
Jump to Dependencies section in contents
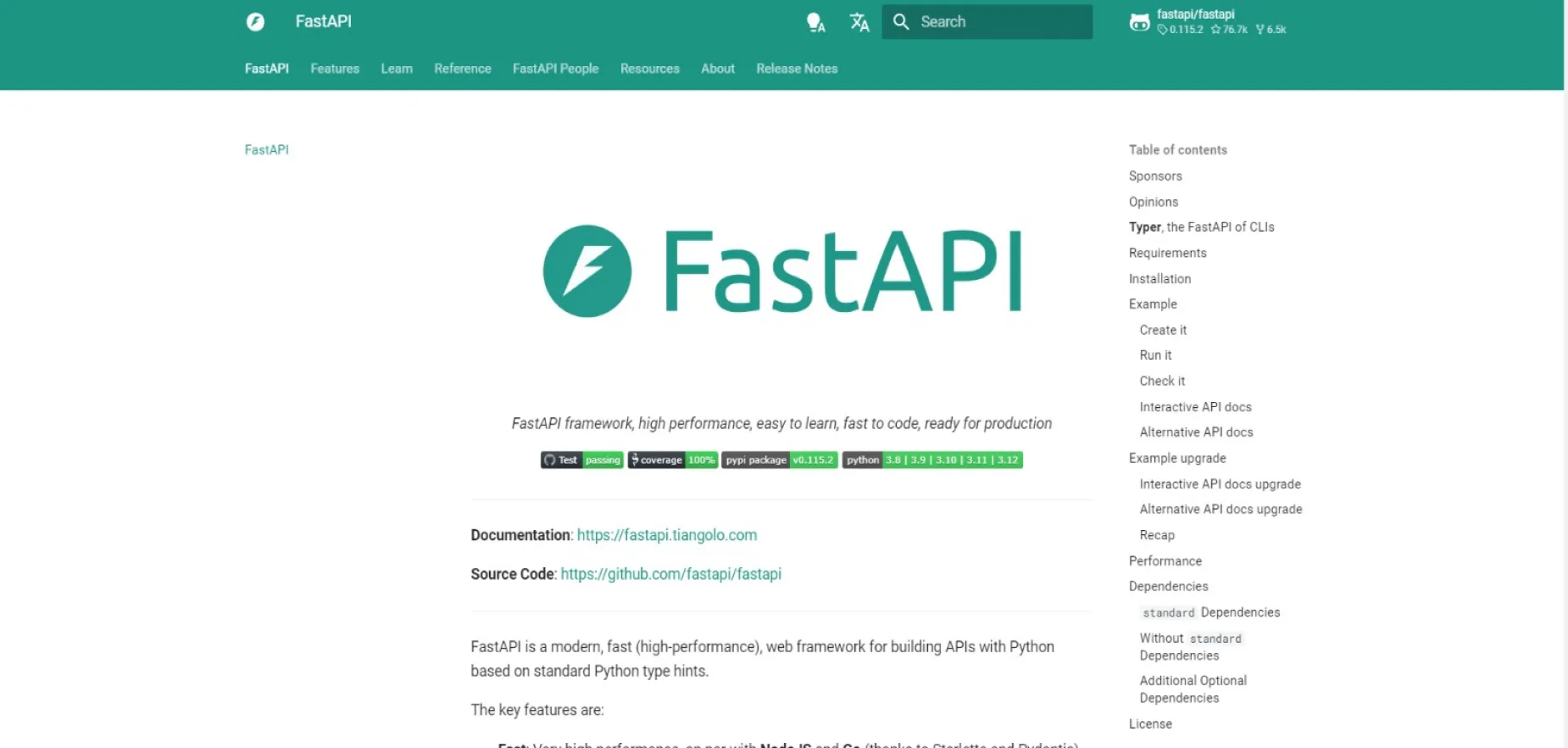click(1169, 587)
